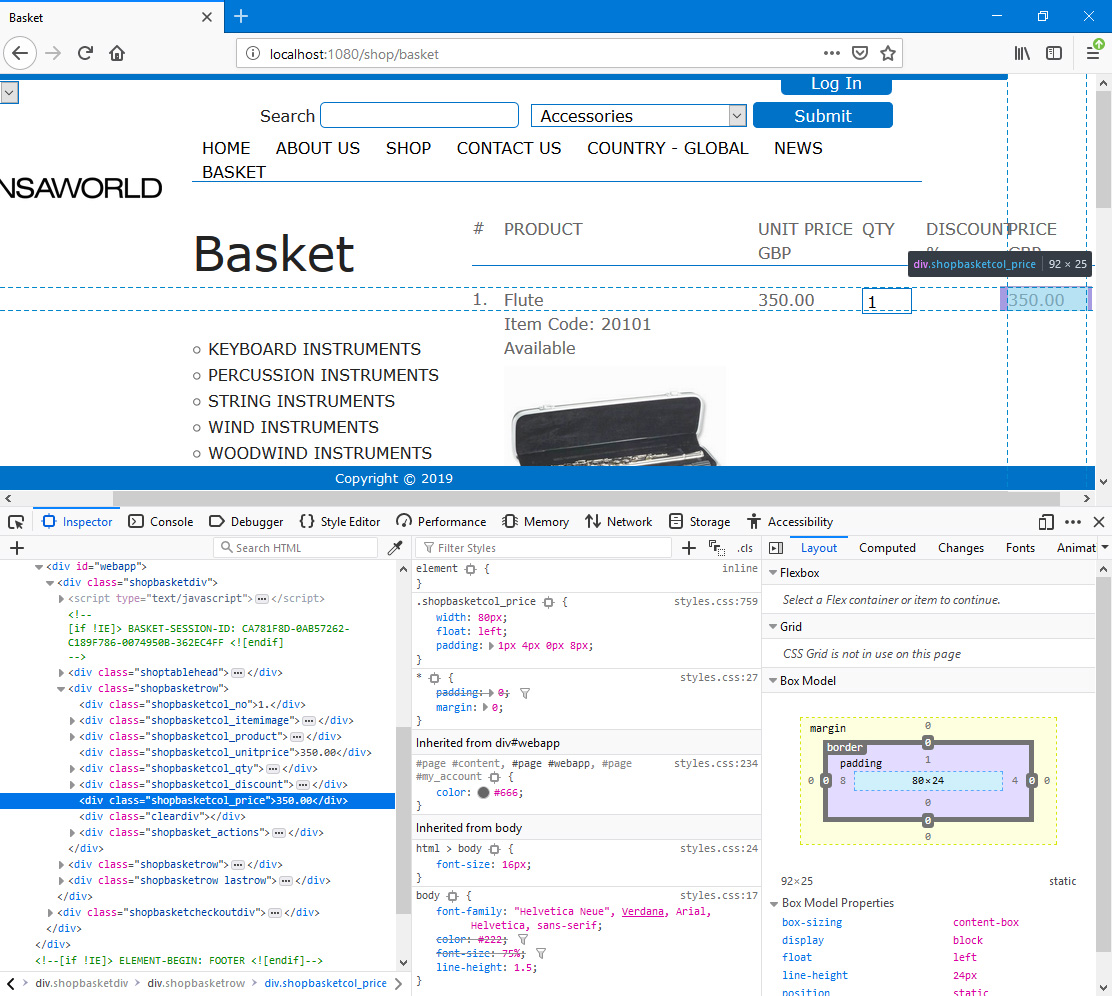This screenshot has height=996, width=1112.
Task: Click the shop Search text field
Action: point(419,115)
